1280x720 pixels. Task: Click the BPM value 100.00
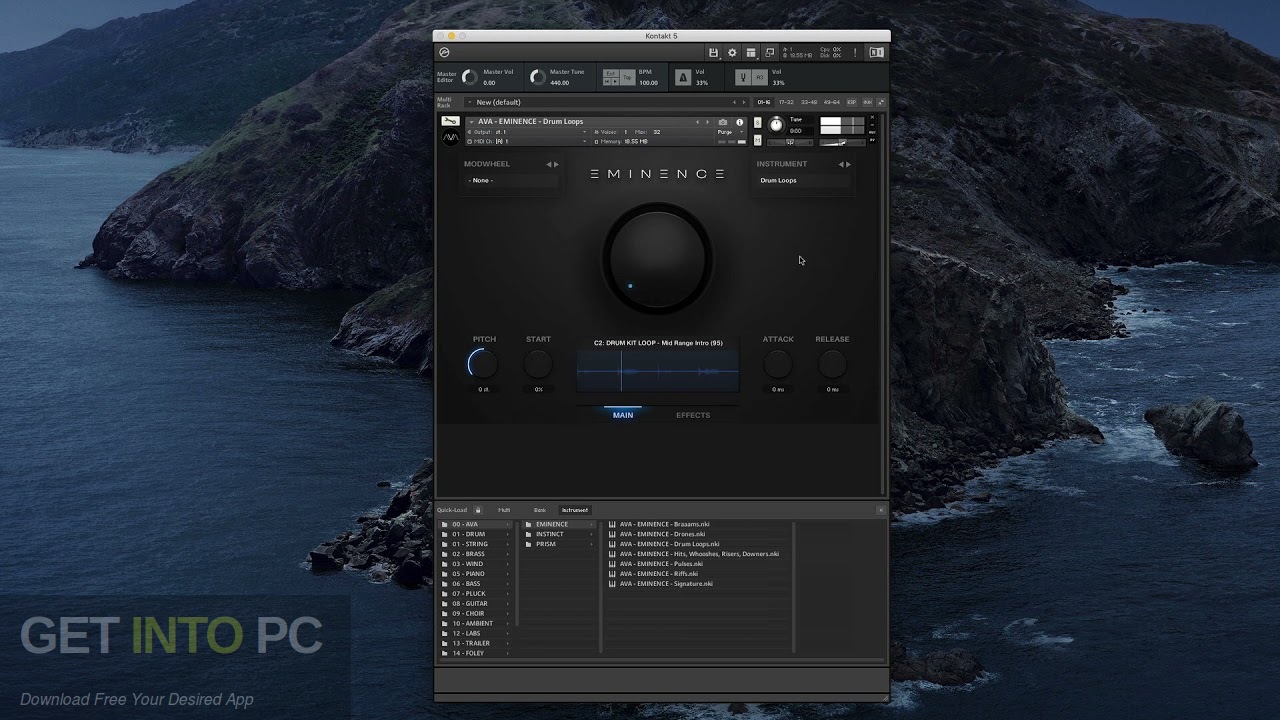pos(648,83)
